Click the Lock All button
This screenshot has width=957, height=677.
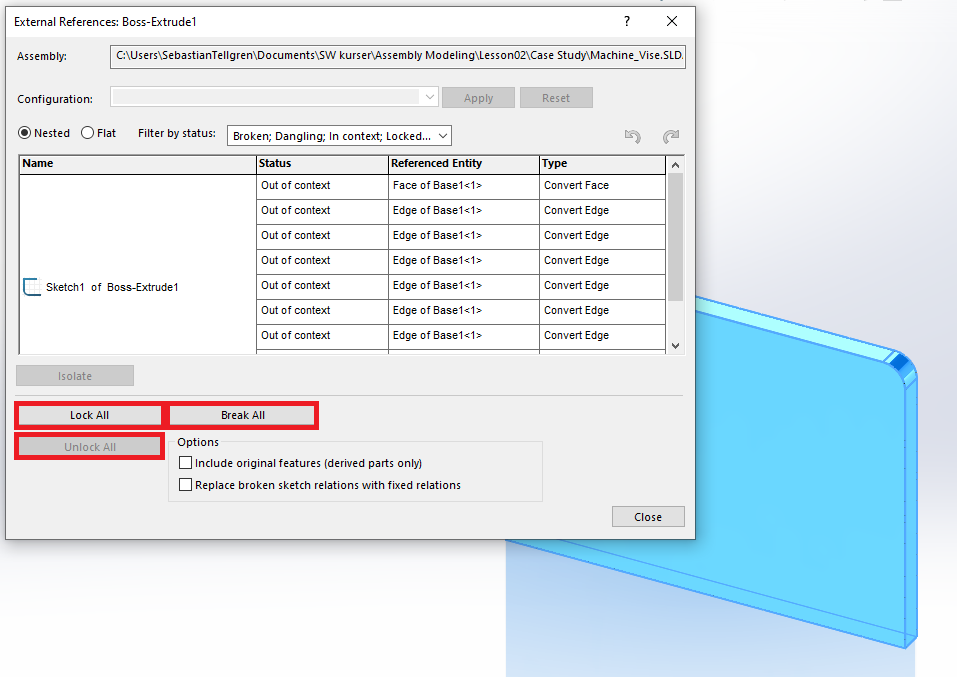pos(89,415)
